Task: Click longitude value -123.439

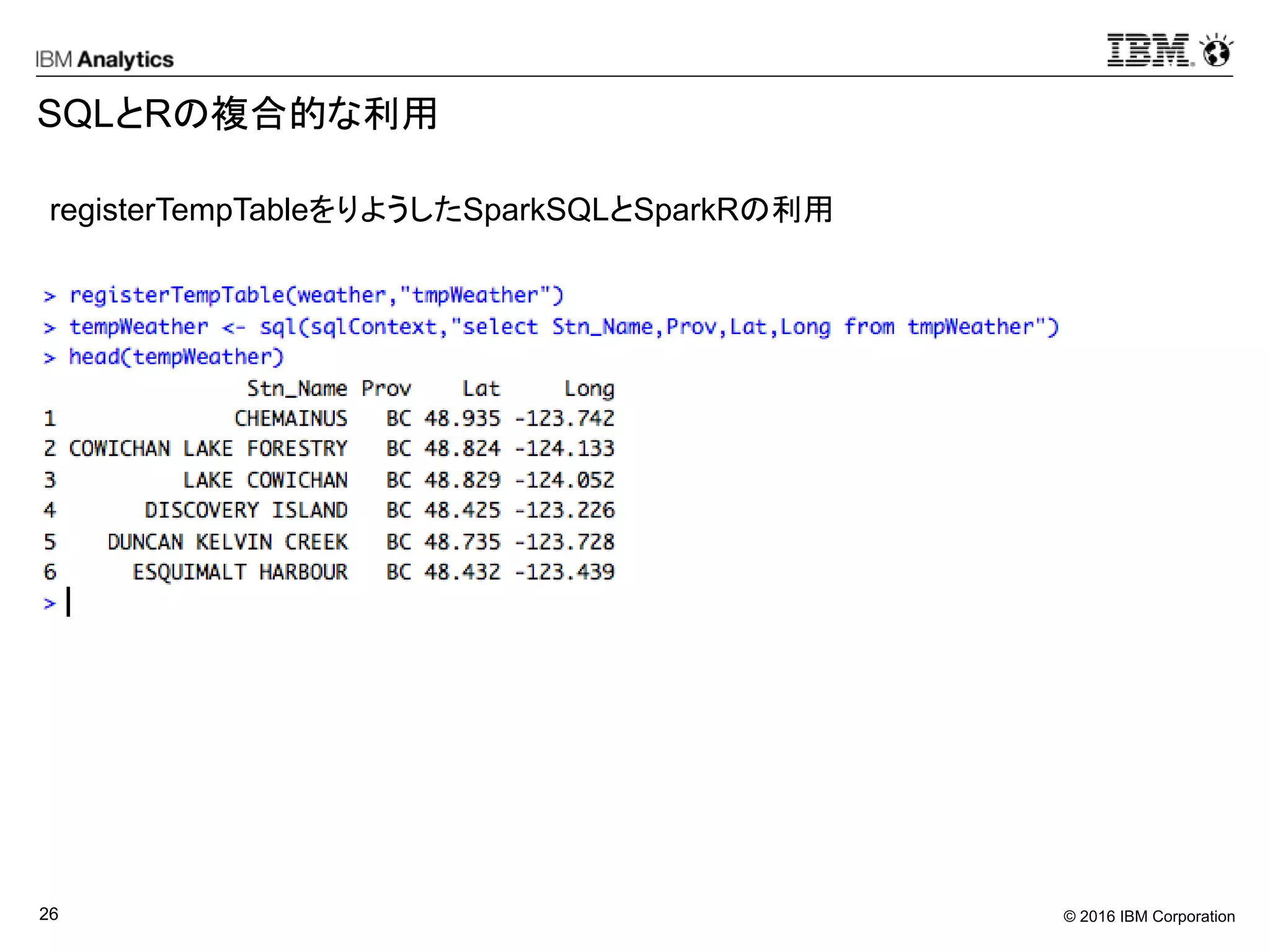Action: [x=565, y=571]
